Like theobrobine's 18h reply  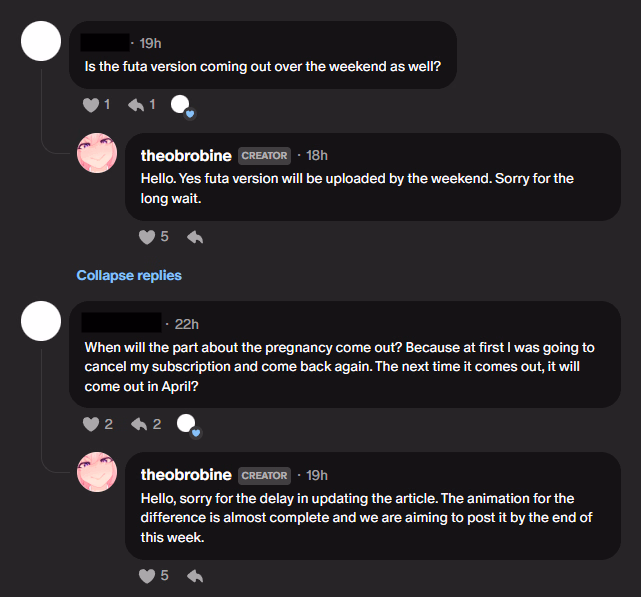click(x=147, y=237)
